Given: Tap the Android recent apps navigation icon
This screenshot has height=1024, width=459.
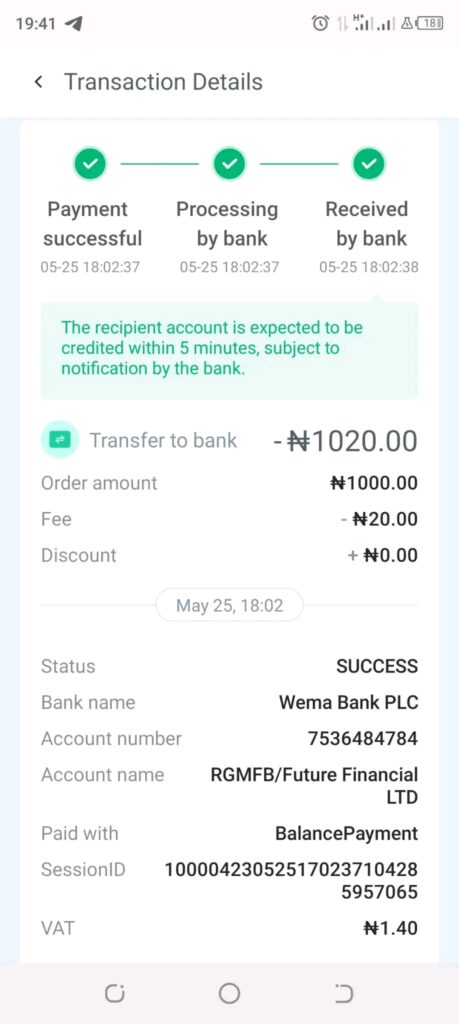Looking at the screenshot, I should (x=115, y=994).
